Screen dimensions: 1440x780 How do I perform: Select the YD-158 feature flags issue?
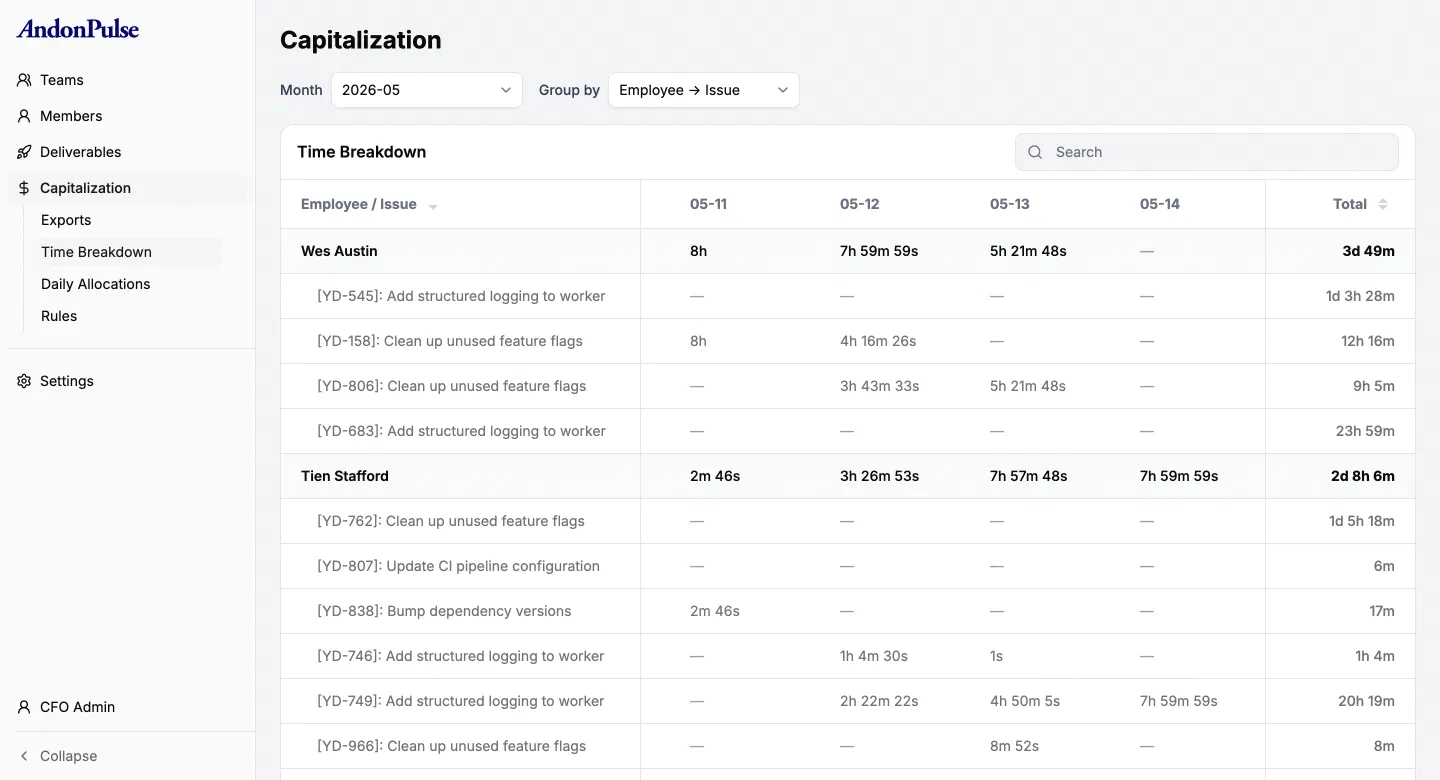(x=450, y=341)
